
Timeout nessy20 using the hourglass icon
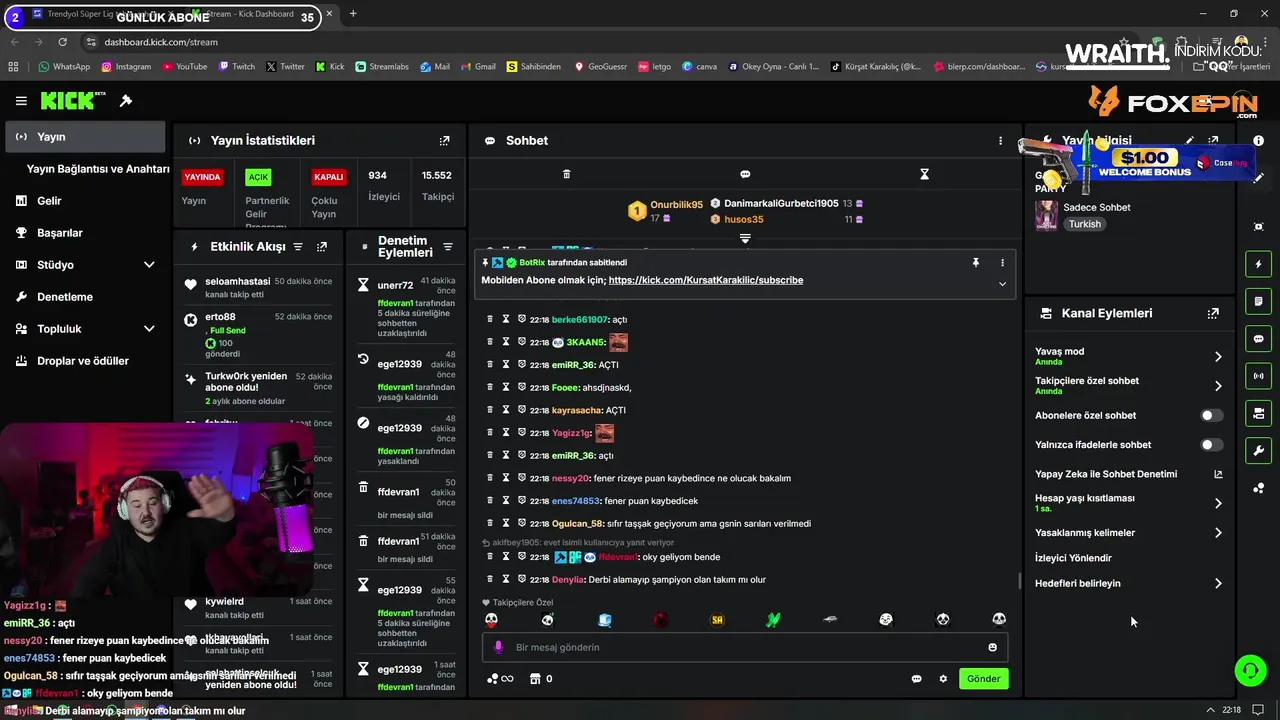tap(506, 478)
